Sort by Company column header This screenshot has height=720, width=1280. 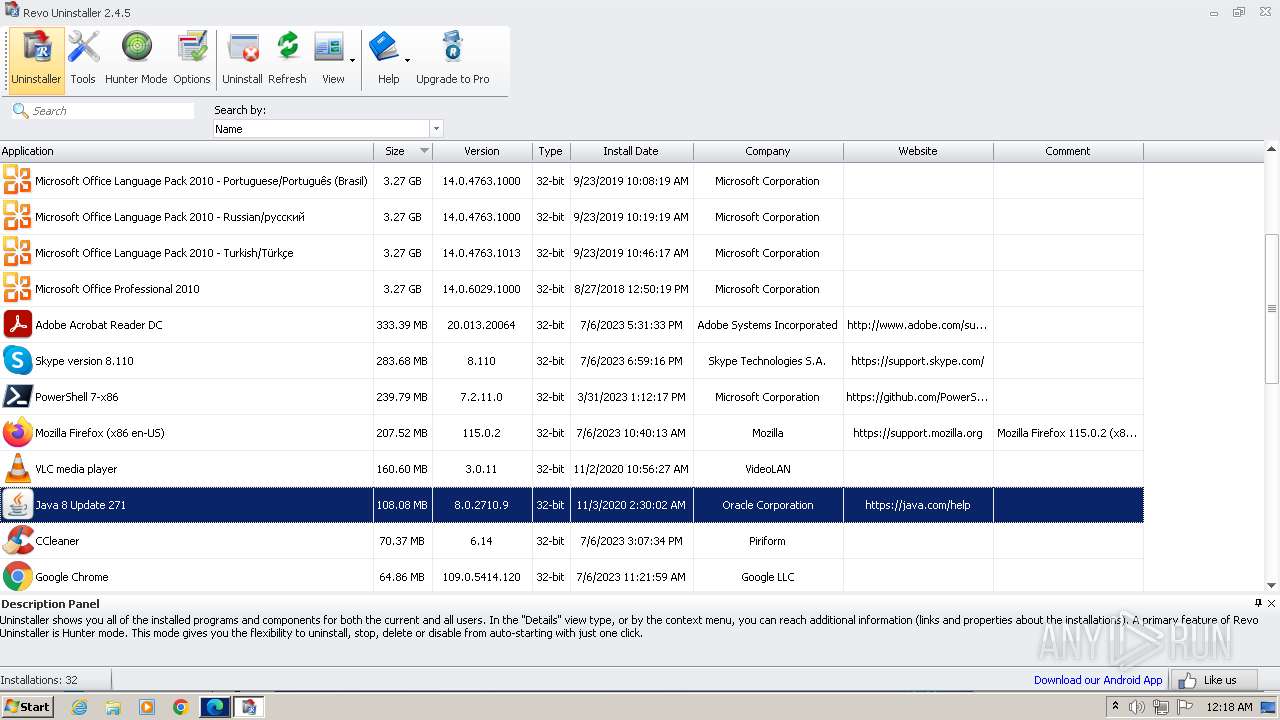pyautogui.click(x=768, y=151)
